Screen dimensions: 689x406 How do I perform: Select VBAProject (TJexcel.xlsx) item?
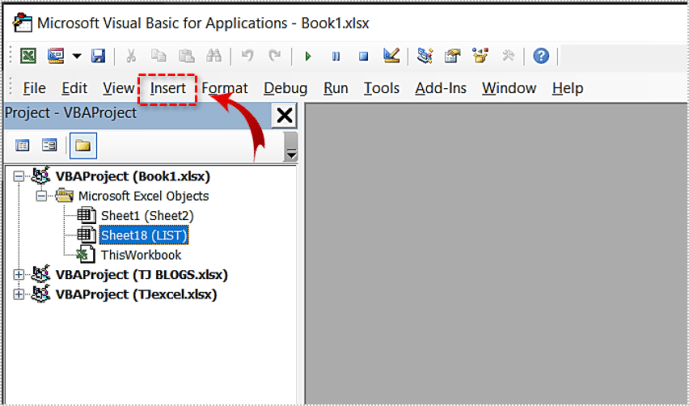pyautogui.click(x=136, y=294)
